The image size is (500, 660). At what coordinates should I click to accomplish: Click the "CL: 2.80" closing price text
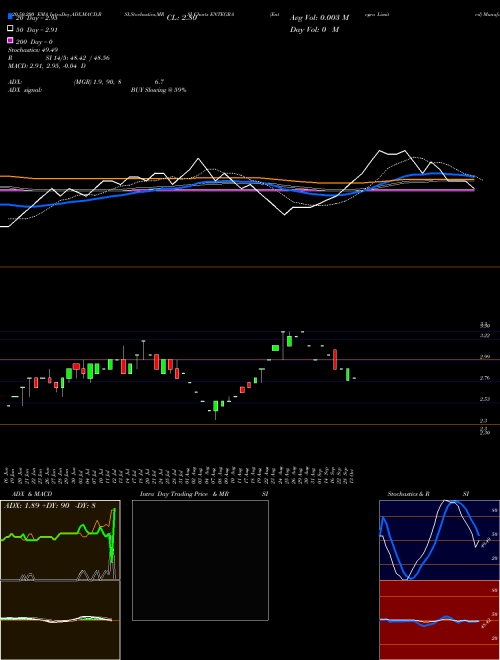point(182,18)
